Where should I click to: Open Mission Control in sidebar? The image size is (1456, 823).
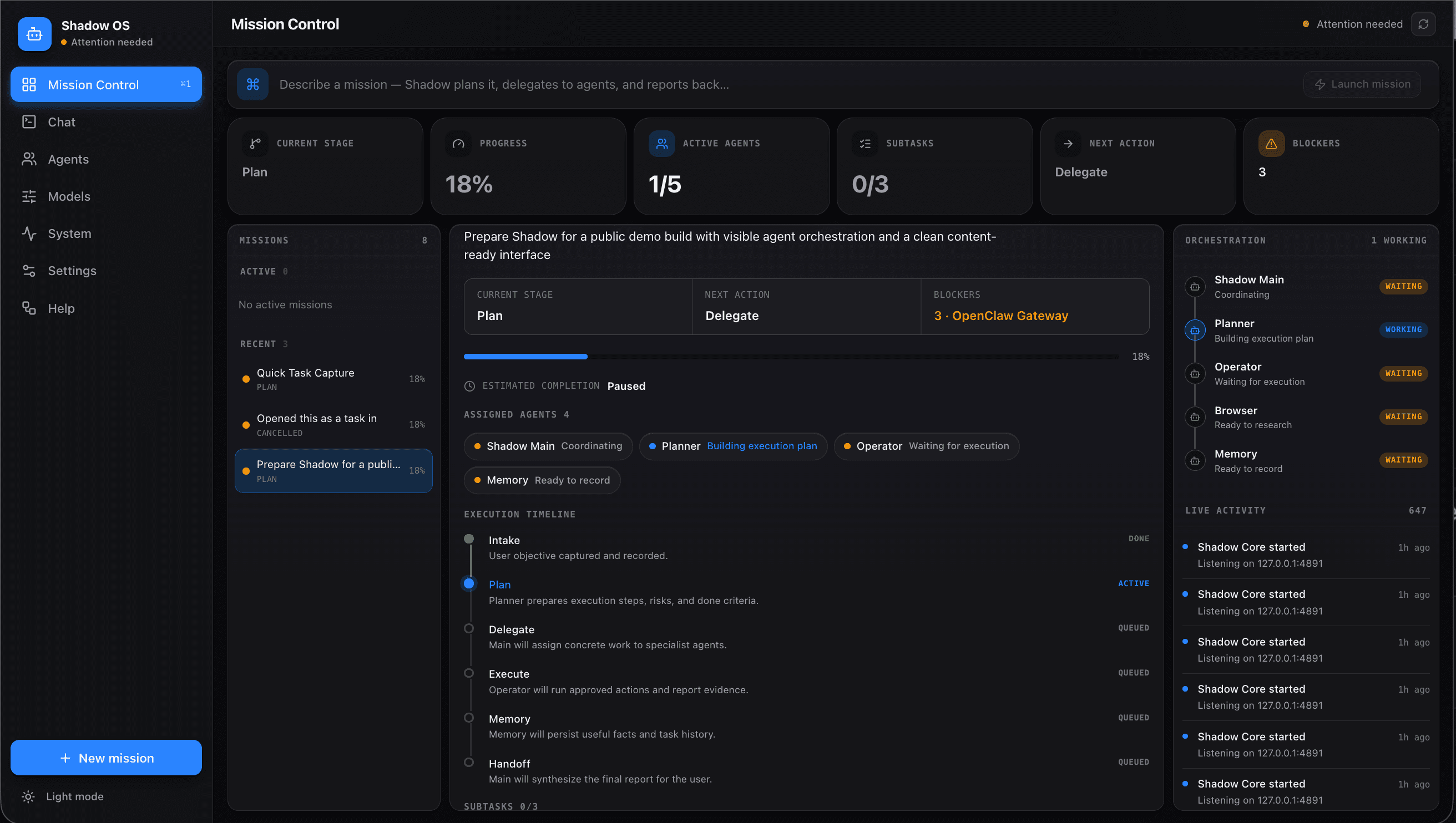point(106,85)
